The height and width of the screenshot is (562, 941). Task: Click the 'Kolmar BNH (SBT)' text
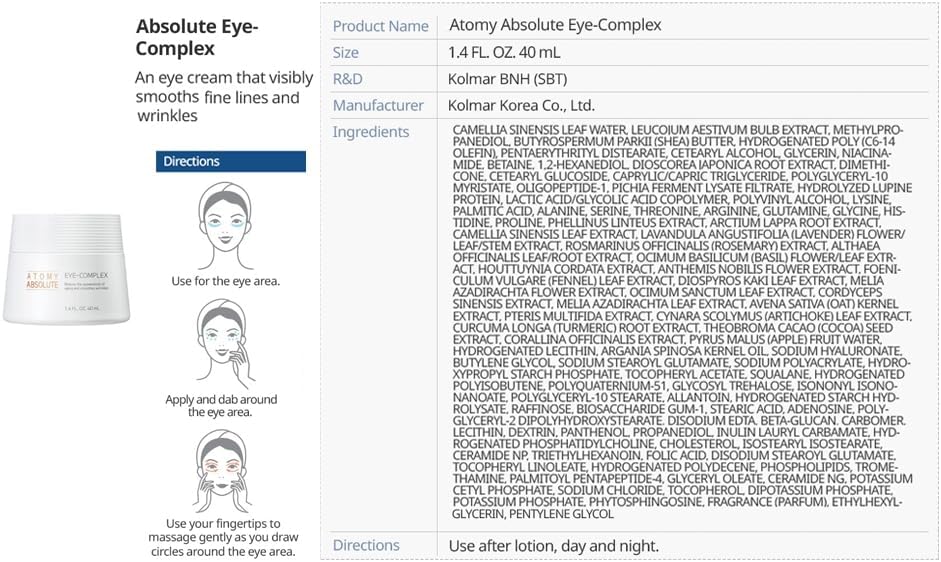pos(507,79)
